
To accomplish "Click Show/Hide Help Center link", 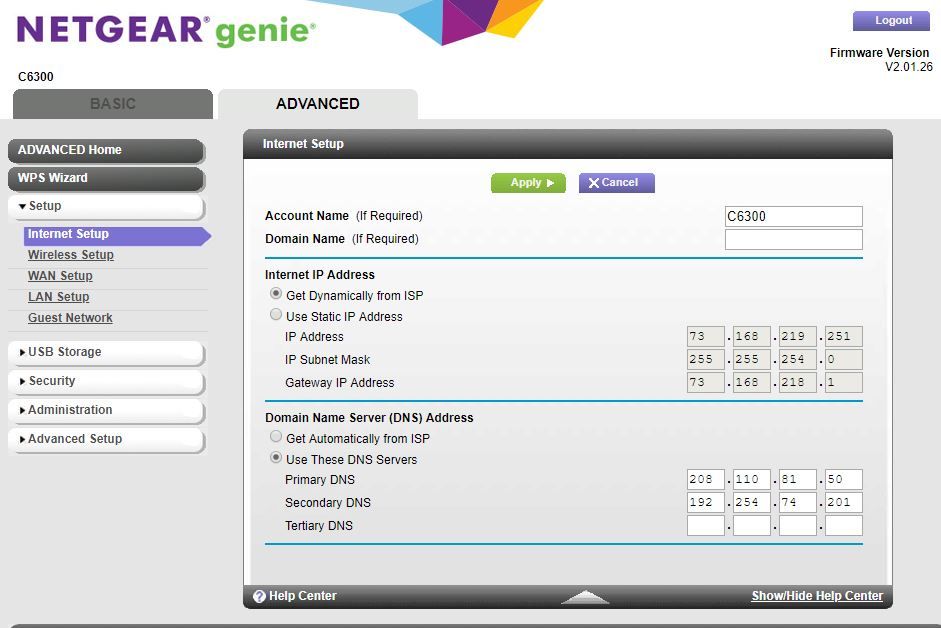I will [817, 596].
